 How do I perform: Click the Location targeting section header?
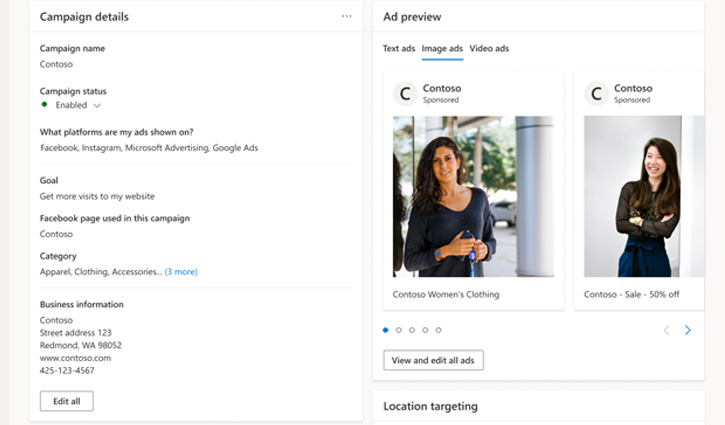[x=430, y=406]
